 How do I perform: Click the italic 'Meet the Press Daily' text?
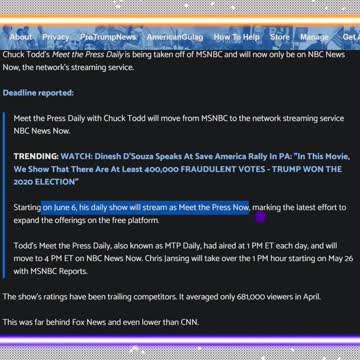tap(88, 54)
